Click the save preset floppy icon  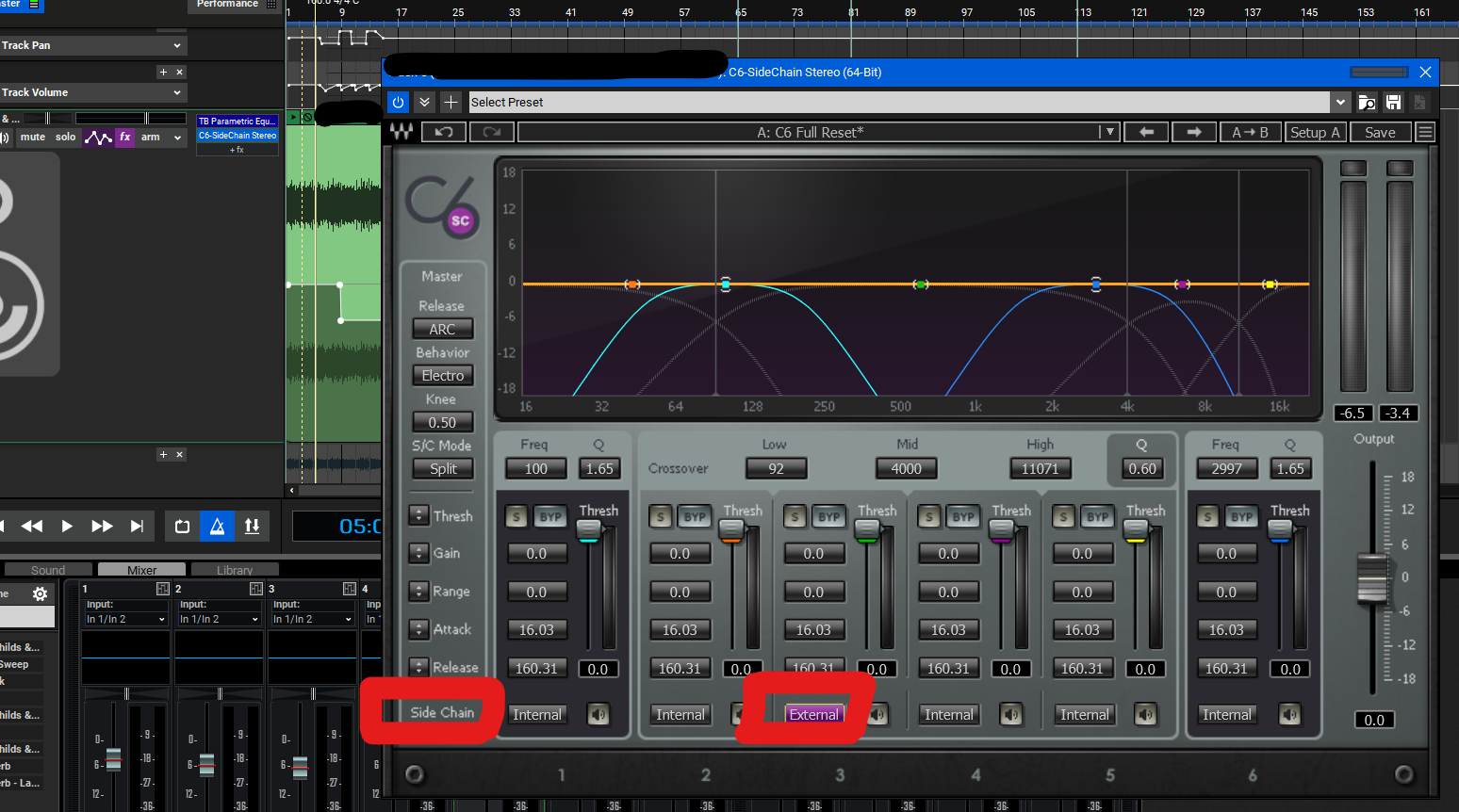1393,102
